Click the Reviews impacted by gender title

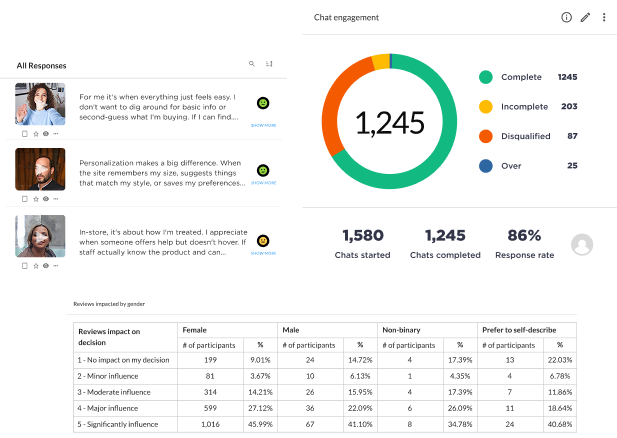[109, 304]
